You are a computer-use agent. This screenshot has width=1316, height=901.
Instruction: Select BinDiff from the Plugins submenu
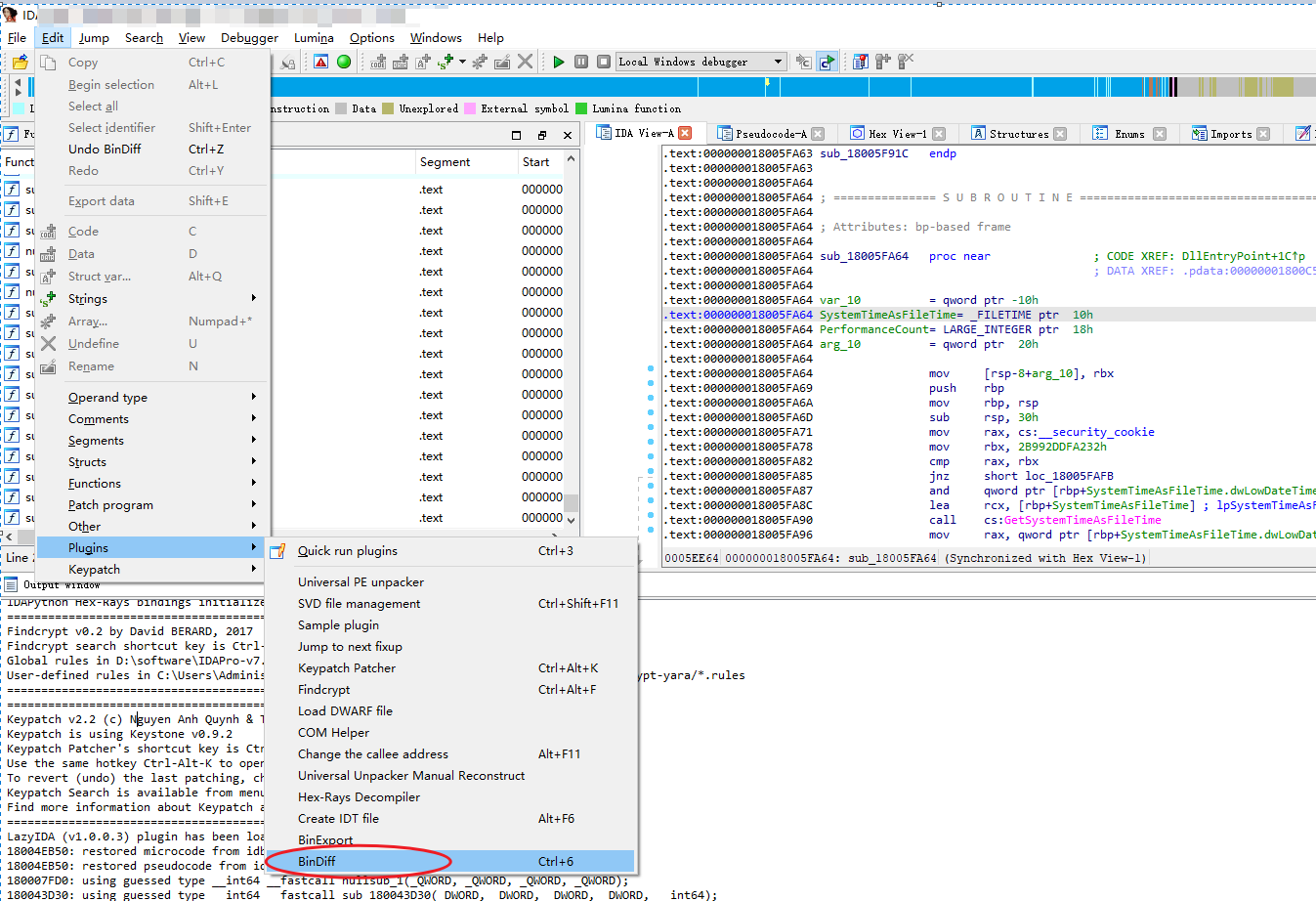point(317,861)
